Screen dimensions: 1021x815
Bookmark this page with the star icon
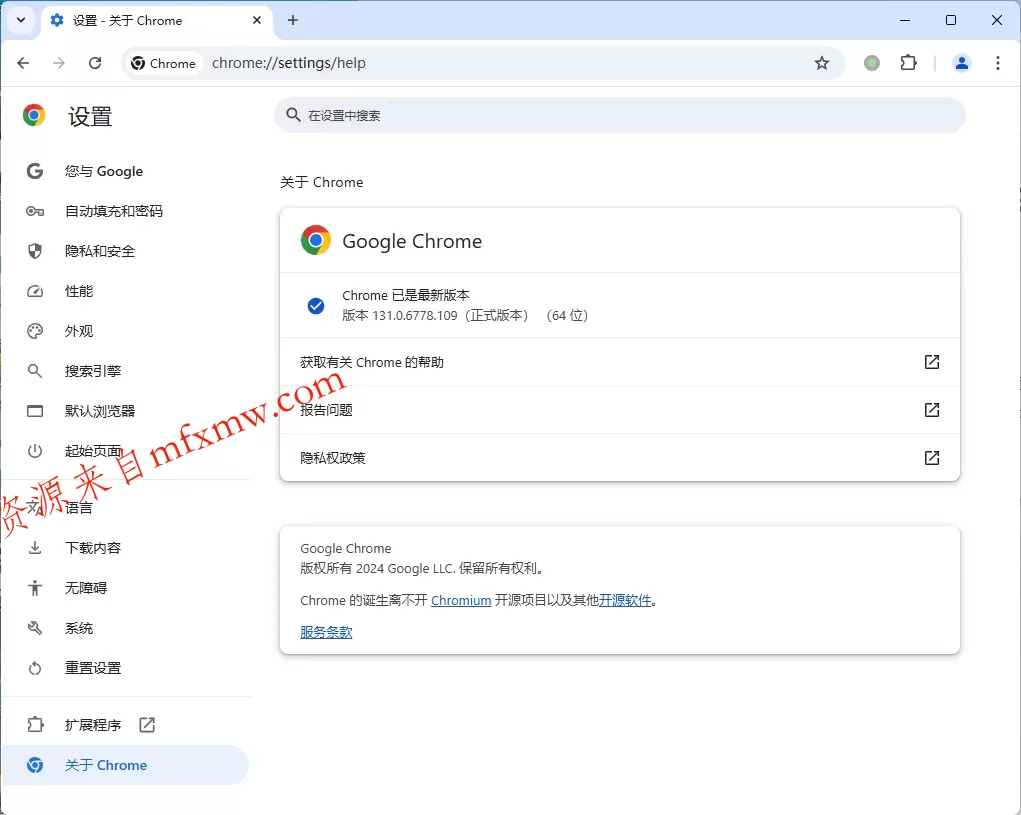(x=822, y=63)
